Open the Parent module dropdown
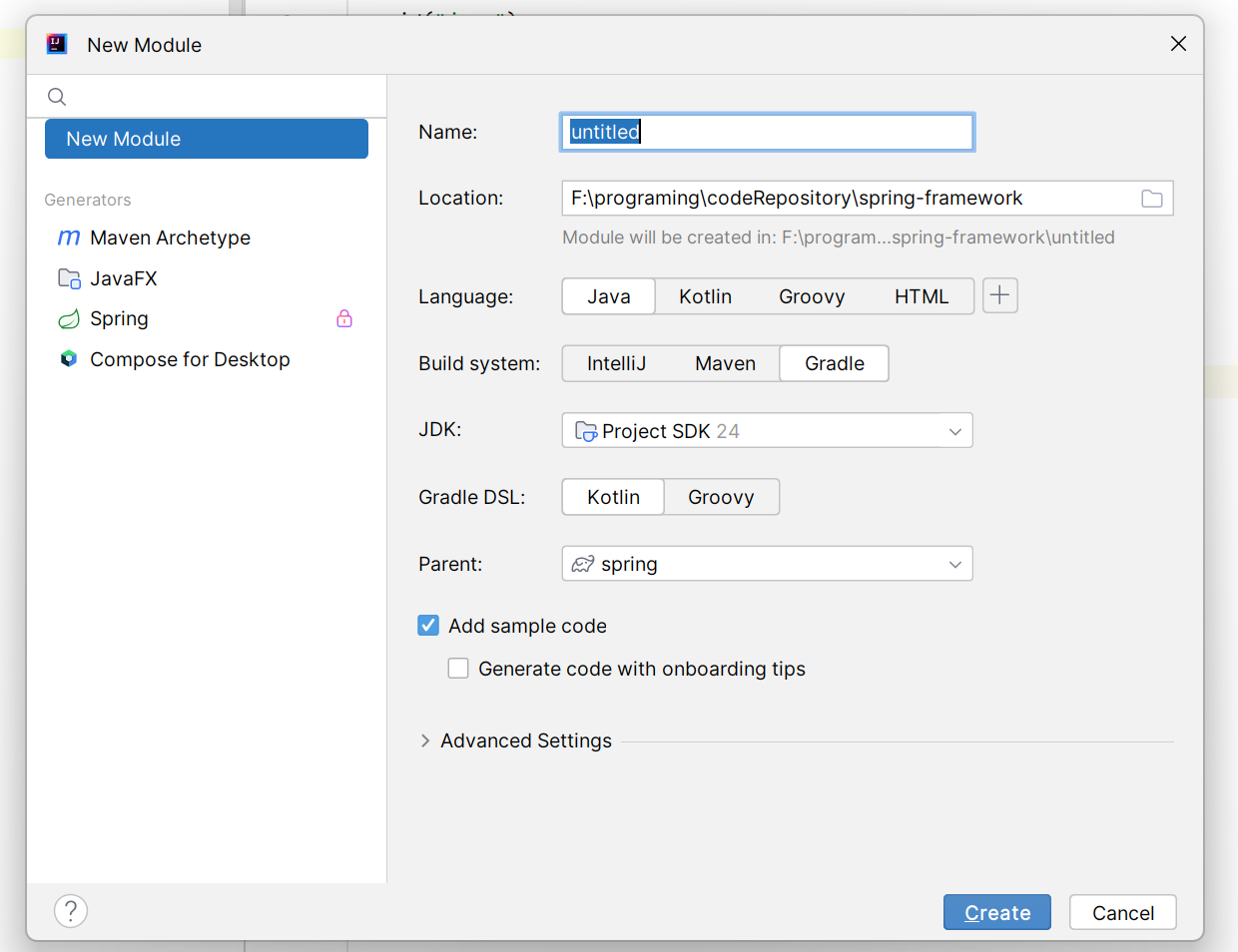The height and width of the screenshot is (952, 1238). point(768,564)
